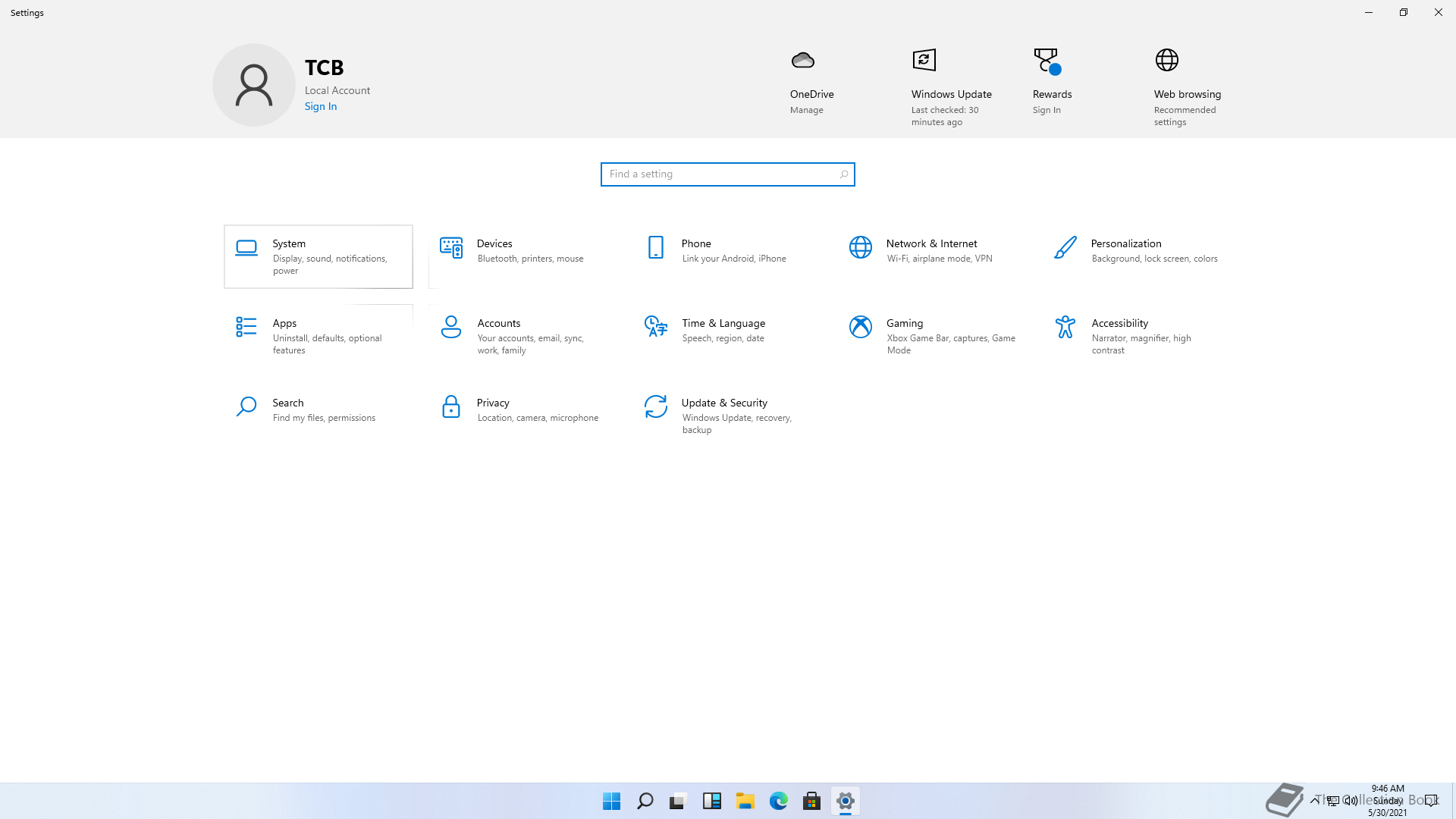Viewport: 1456px width, 819px height.
Task: Open Task View from the taskbar
Action: click(x=678, y=801)
